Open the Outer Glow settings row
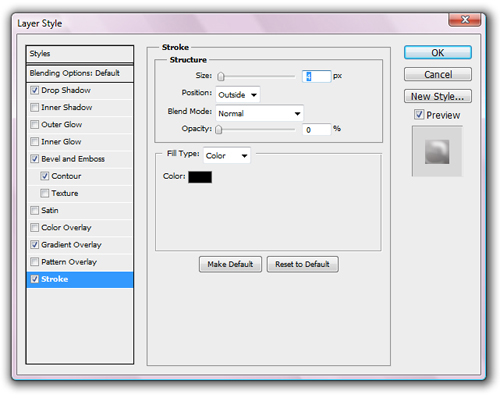 [x=80, y=125]
